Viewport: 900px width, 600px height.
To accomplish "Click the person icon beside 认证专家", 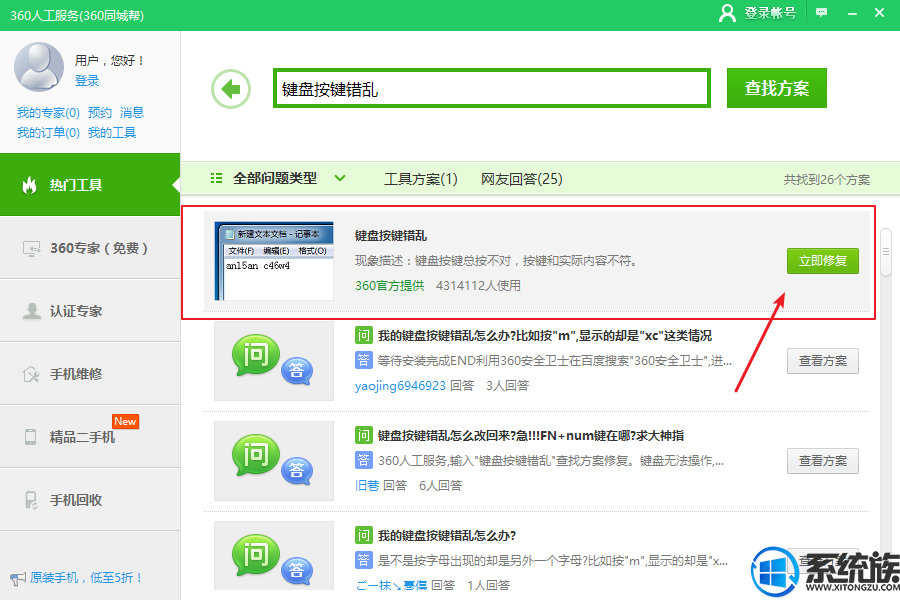I will [31, 311].
